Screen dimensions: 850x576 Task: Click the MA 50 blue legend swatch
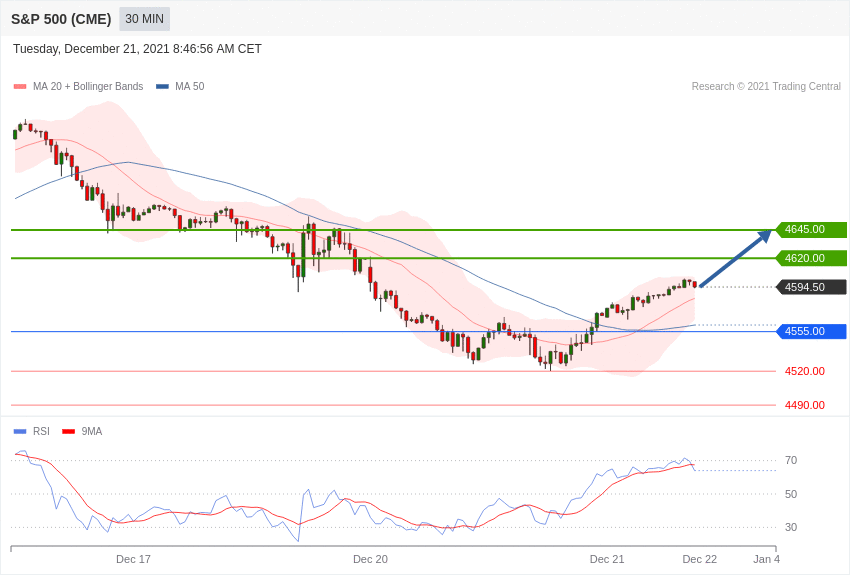[x=162, y=87]
